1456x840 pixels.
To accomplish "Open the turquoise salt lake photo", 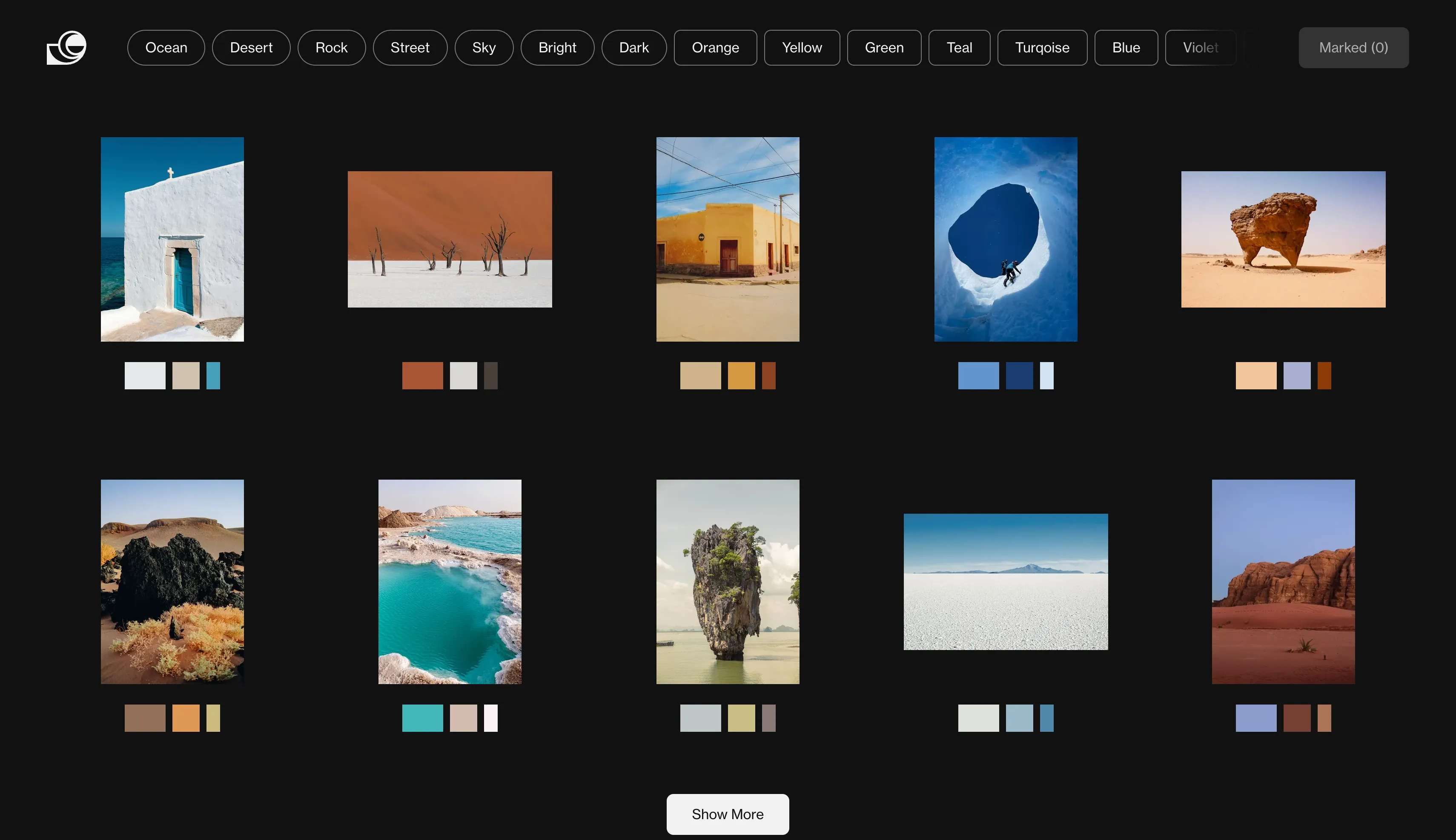I will coord(449,581).
